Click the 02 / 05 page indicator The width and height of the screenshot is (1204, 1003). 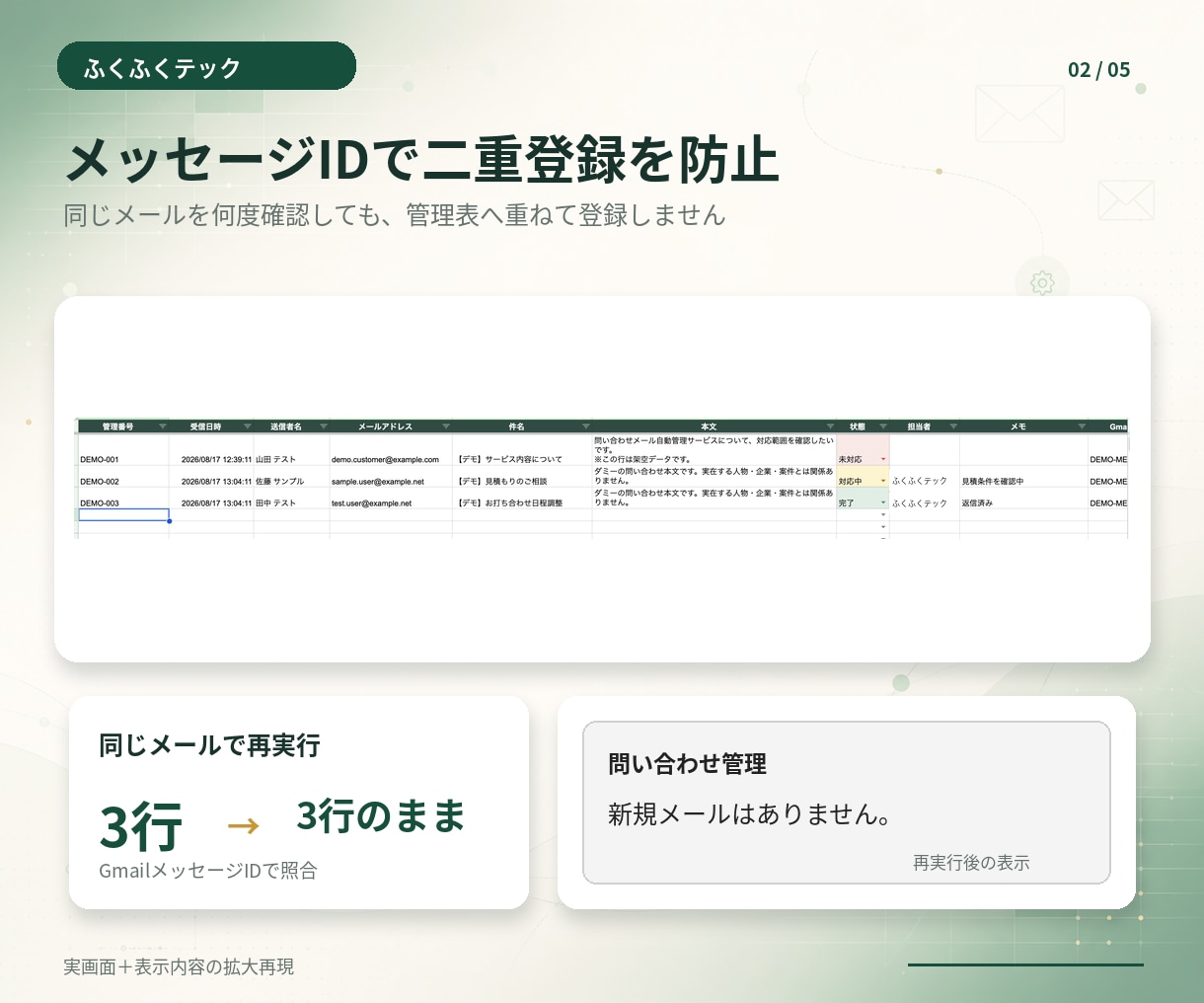(x=1098, y=69)
